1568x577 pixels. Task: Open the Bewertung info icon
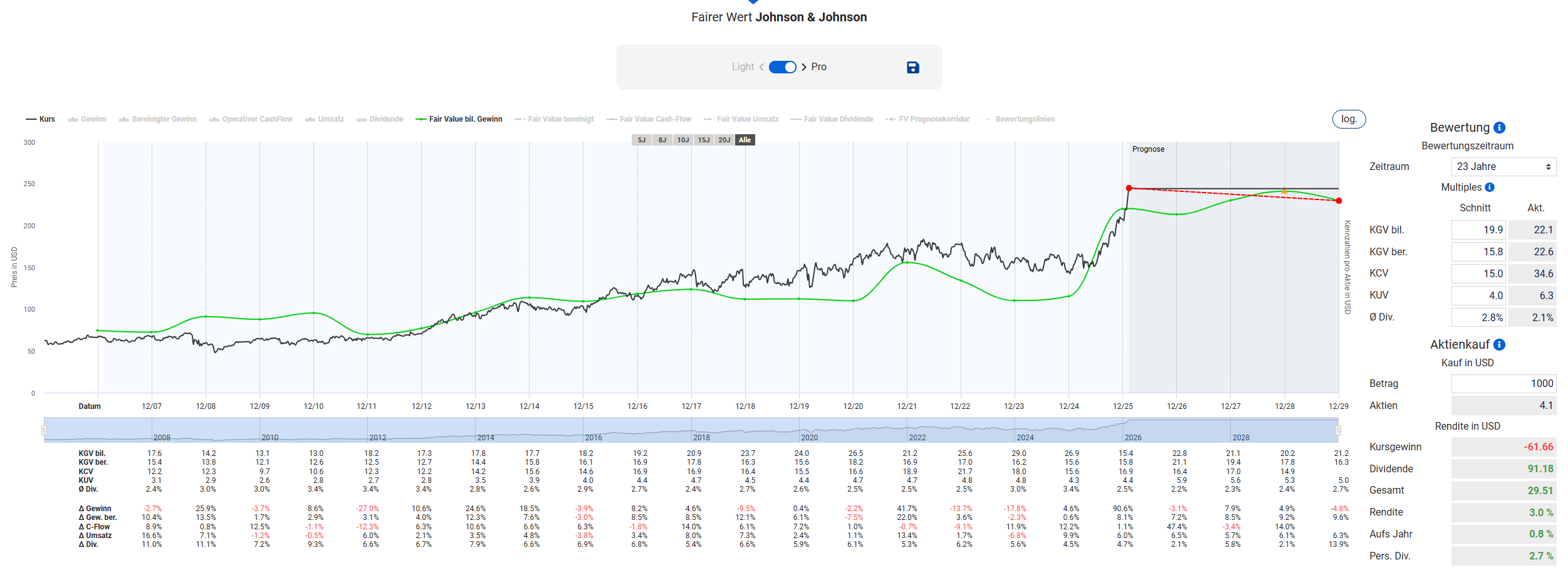click(x=1499, y=128)
